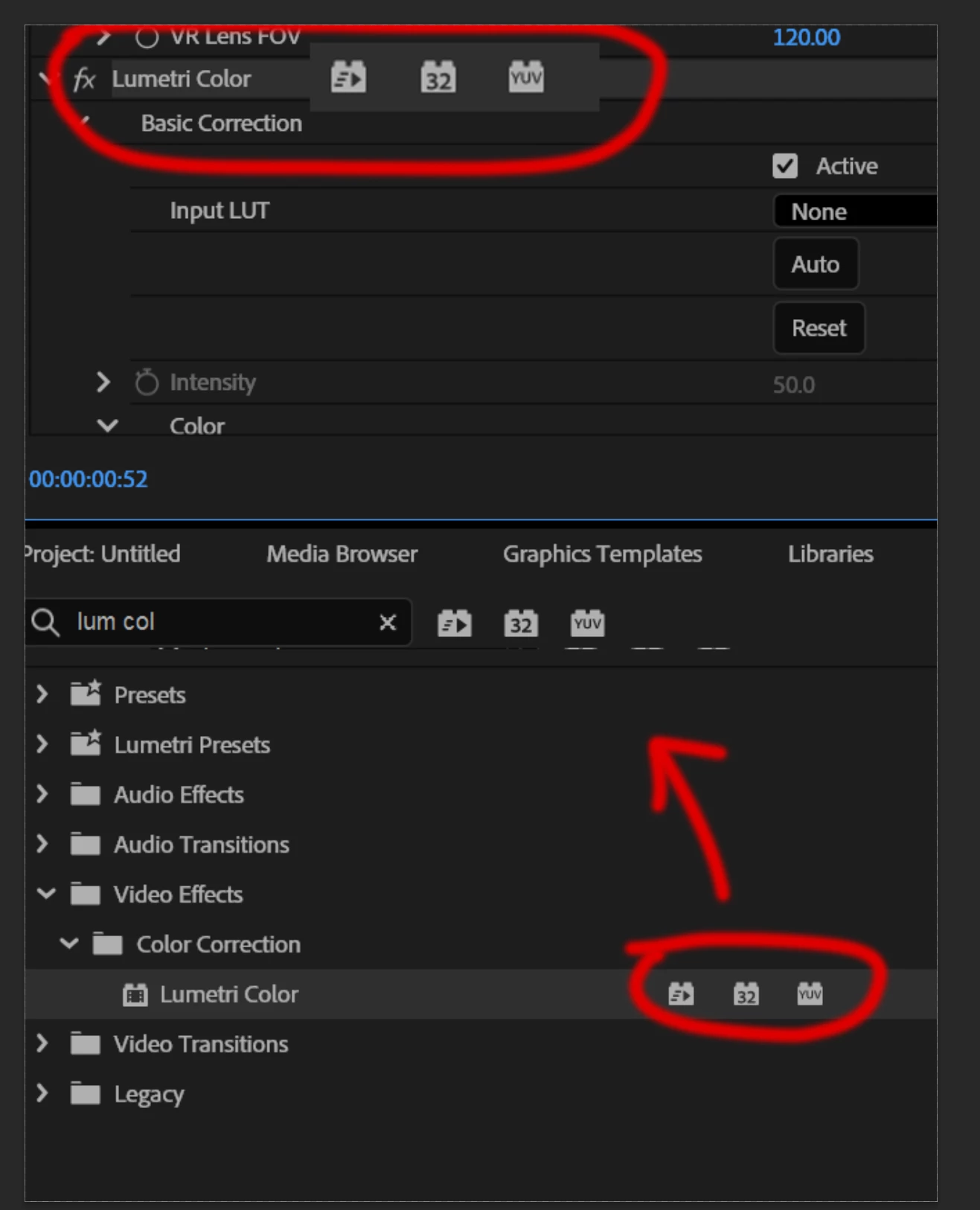The width and height of the screenshot is (980, 1210).
Task: Click accelerated badge on Lumetri Color effect row
Action: click(681, 993)
